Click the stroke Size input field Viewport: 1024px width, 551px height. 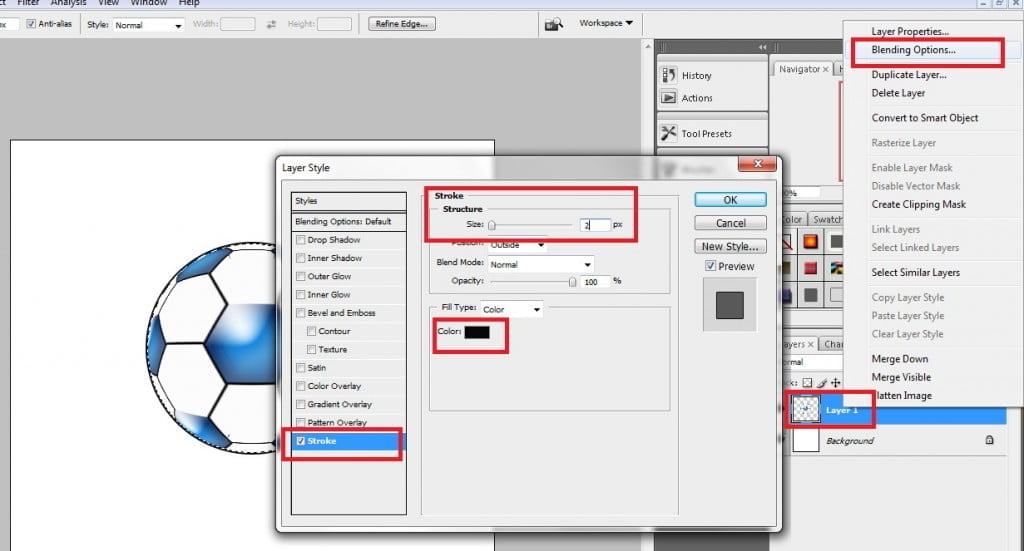coord(594,225)
